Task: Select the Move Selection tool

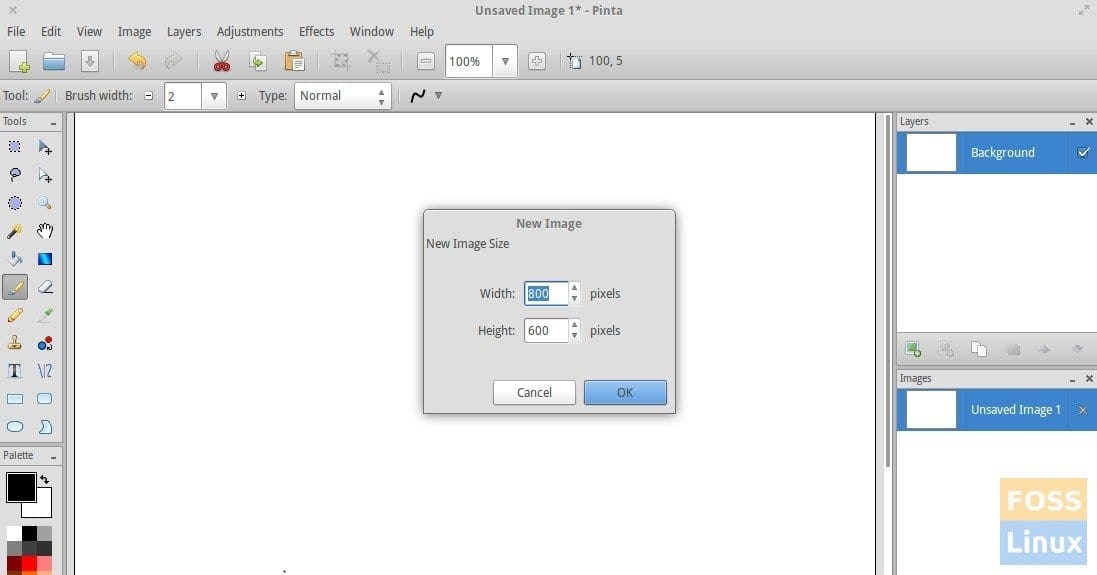Action: pyautogui.click(x=45, y=175)
